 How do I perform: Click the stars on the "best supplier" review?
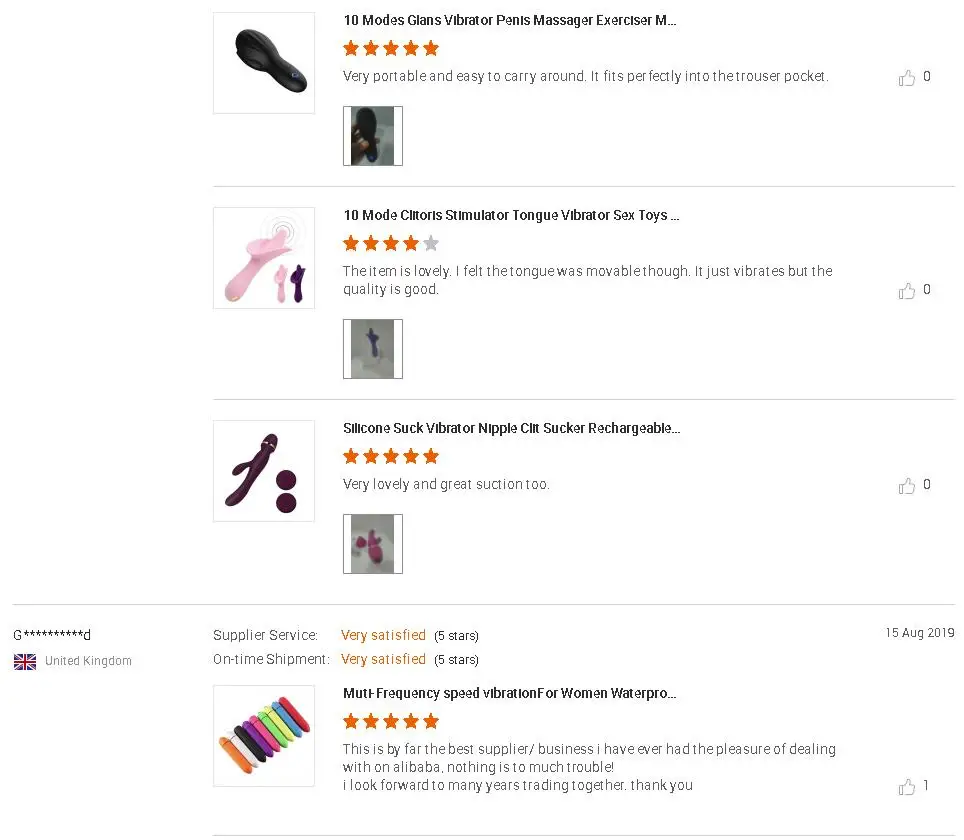(391, 721)
